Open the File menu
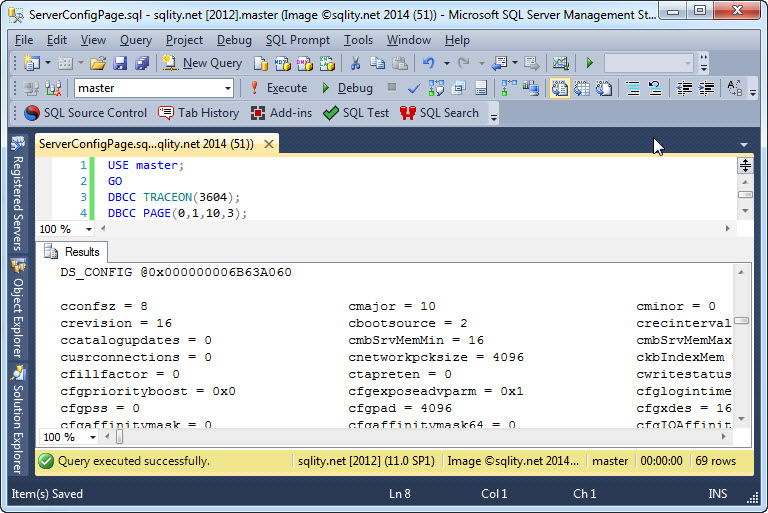The image size is (768, 513). (x=24, y=40)
